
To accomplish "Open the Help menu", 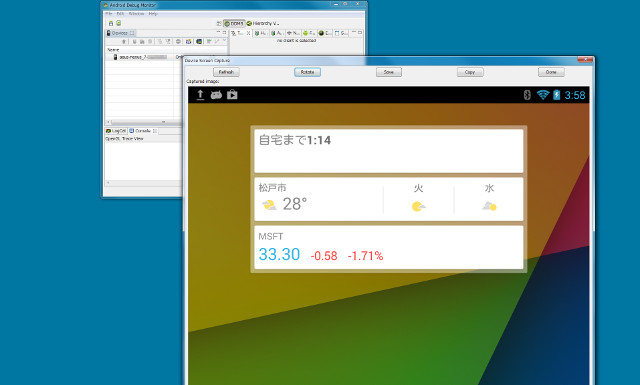I will pos(153,13).
